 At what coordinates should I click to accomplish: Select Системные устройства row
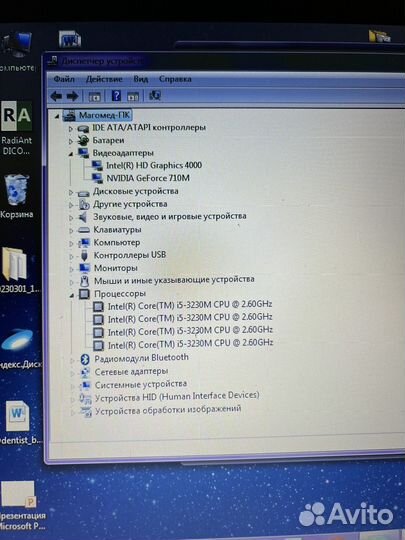[141, 384]
